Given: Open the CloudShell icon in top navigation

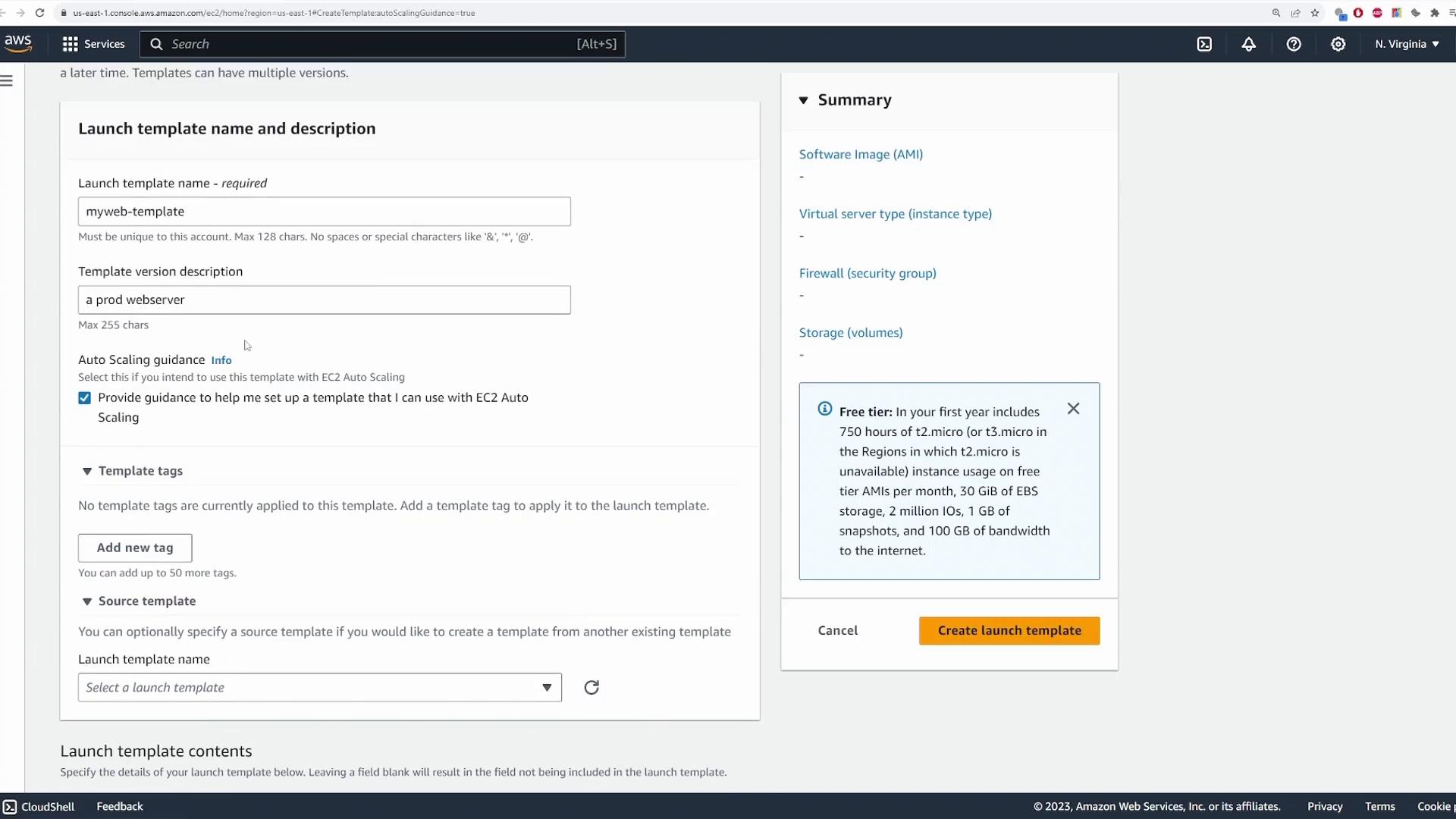Looking at the screenshot, I should click(x=1204, y=44).
